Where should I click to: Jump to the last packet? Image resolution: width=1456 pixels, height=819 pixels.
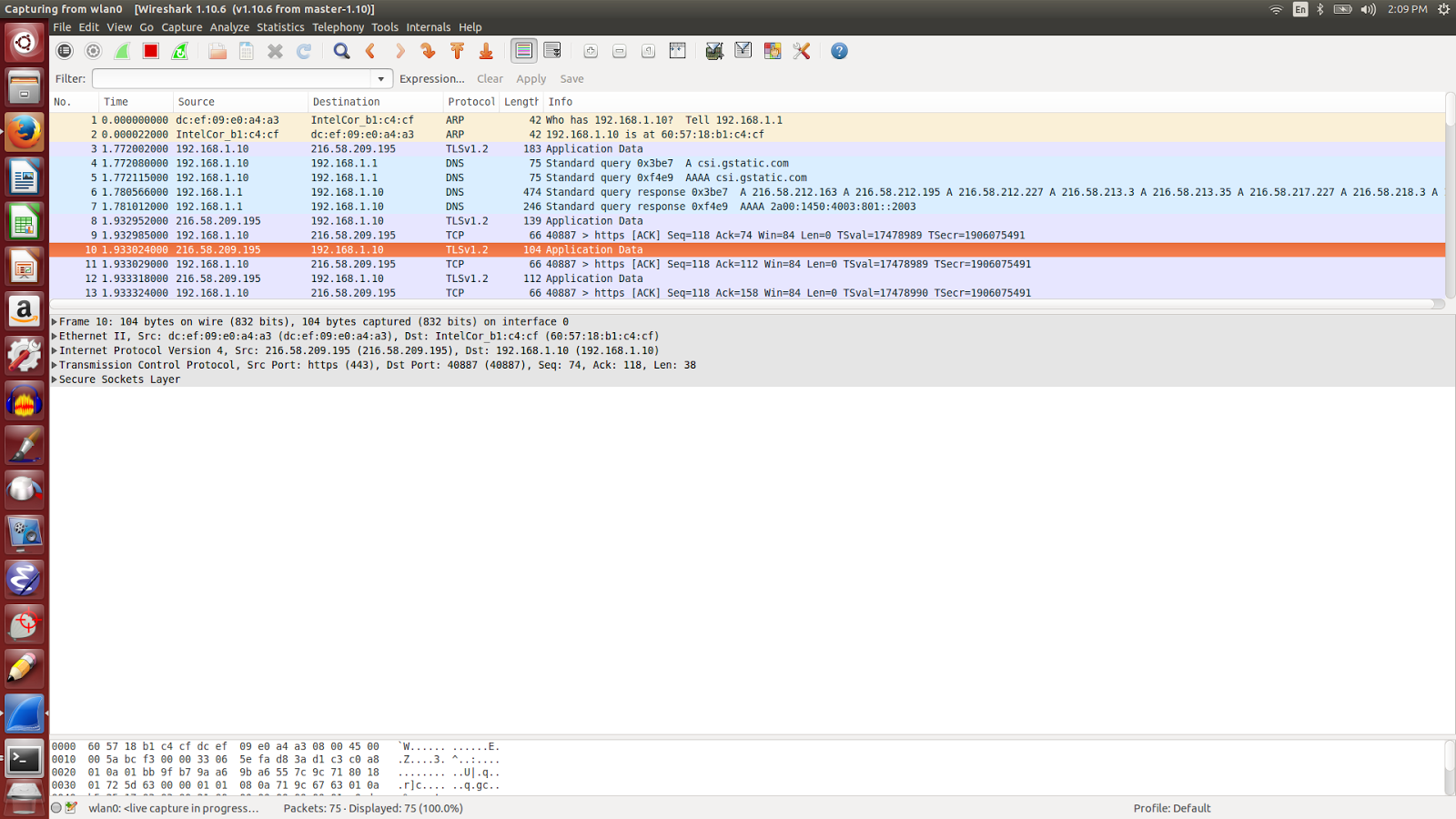click(x=486, y=50)
